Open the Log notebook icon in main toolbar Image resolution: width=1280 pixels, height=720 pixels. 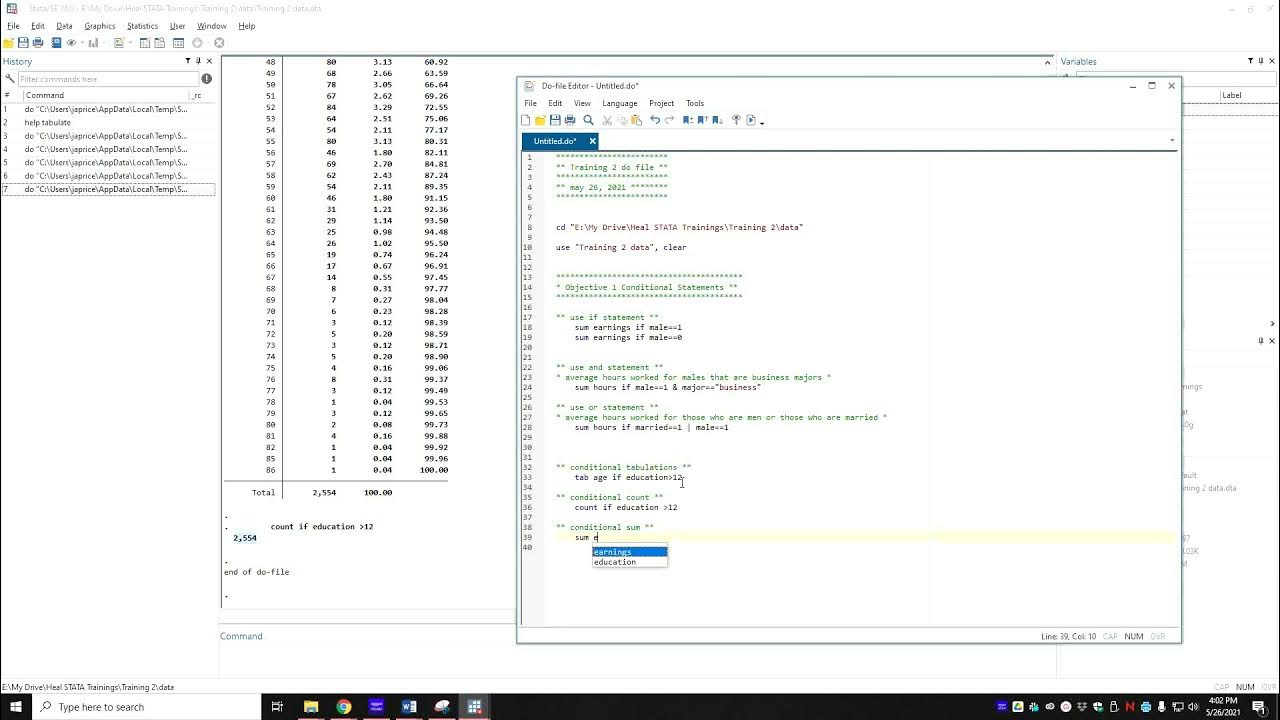pyautogui.click(x=56, y=43)
